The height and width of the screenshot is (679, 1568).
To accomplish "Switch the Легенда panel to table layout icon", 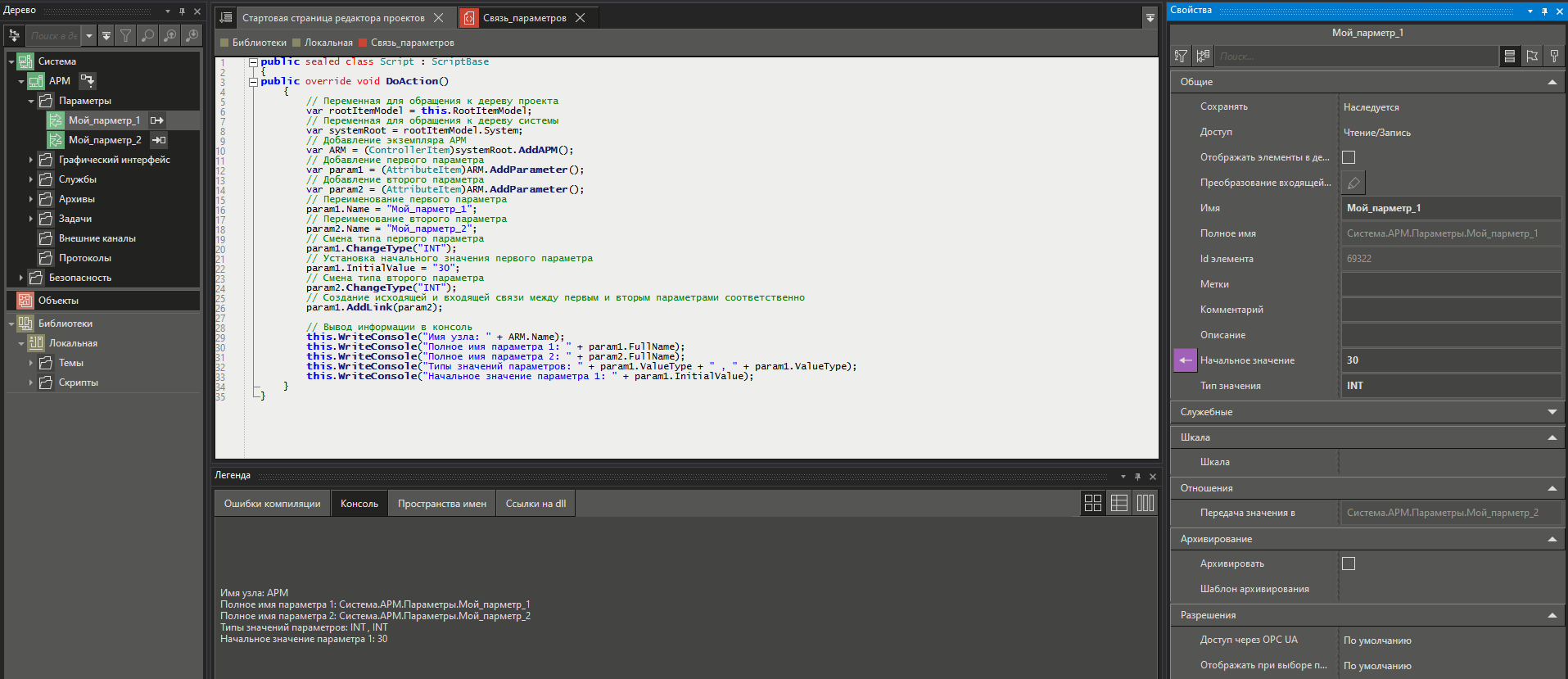I will [1119, 503].
